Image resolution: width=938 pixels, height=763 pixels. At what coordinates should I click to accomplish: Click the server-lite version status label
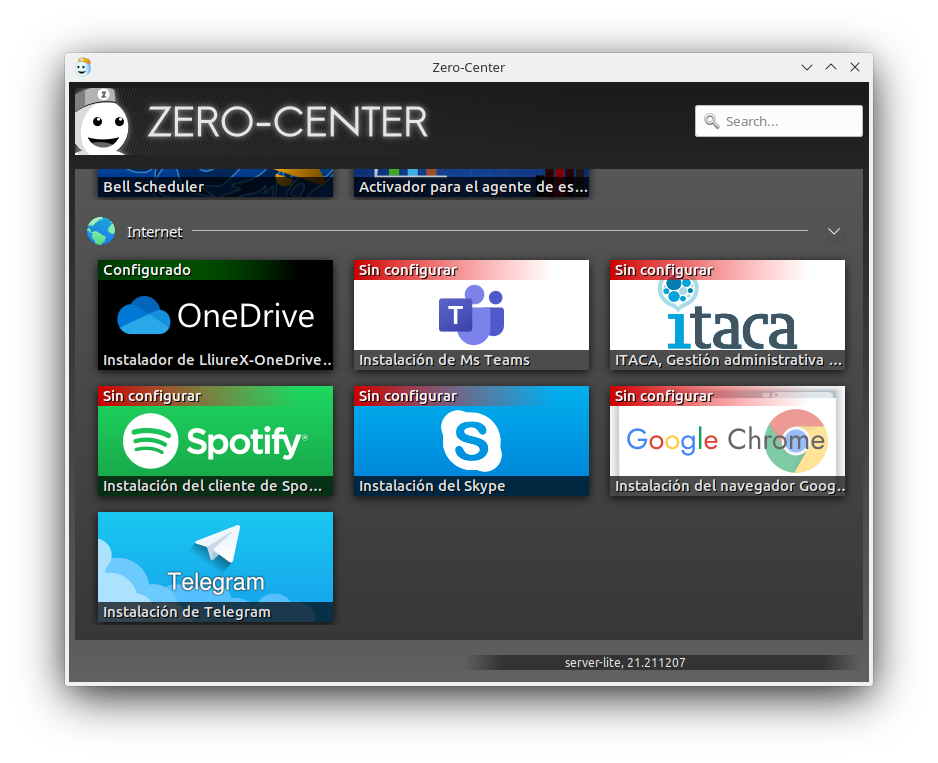click(x=625, y=663)
